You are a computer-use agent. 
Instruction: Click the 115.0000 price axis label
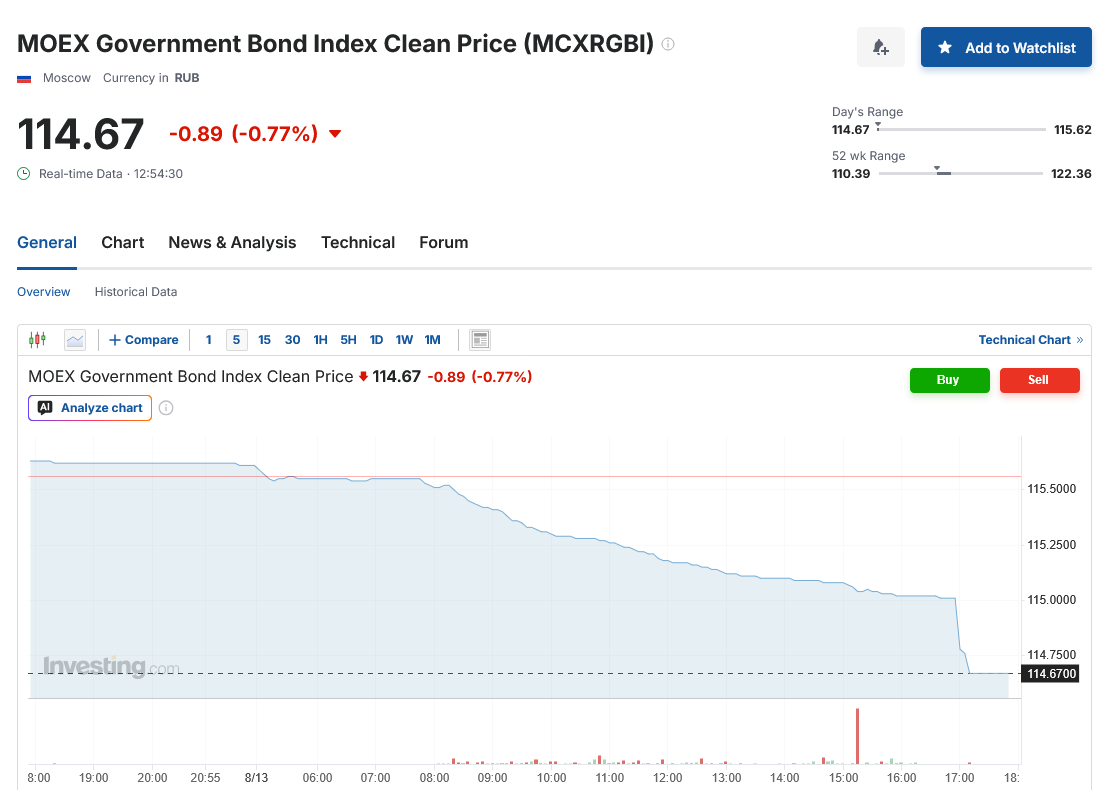1051,600
